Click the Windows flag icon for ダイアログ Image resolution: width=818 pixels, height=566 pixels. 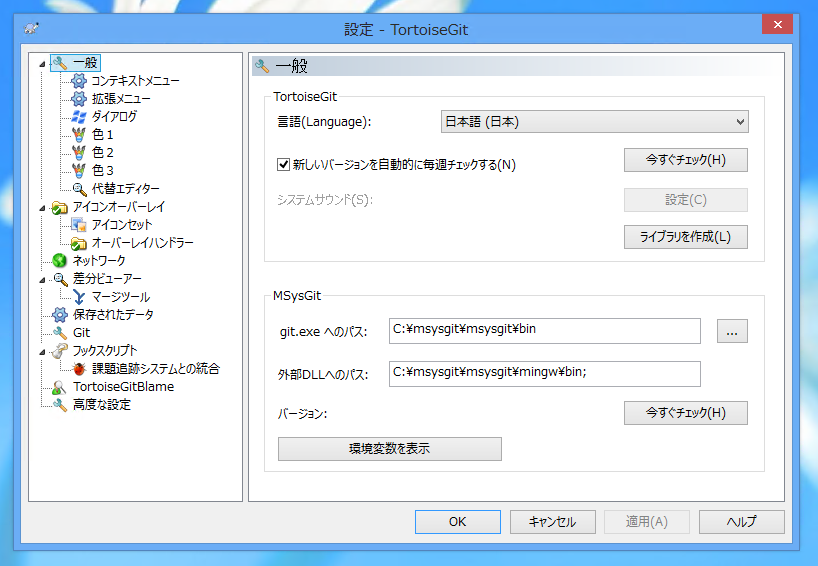(x=79, y=117)
